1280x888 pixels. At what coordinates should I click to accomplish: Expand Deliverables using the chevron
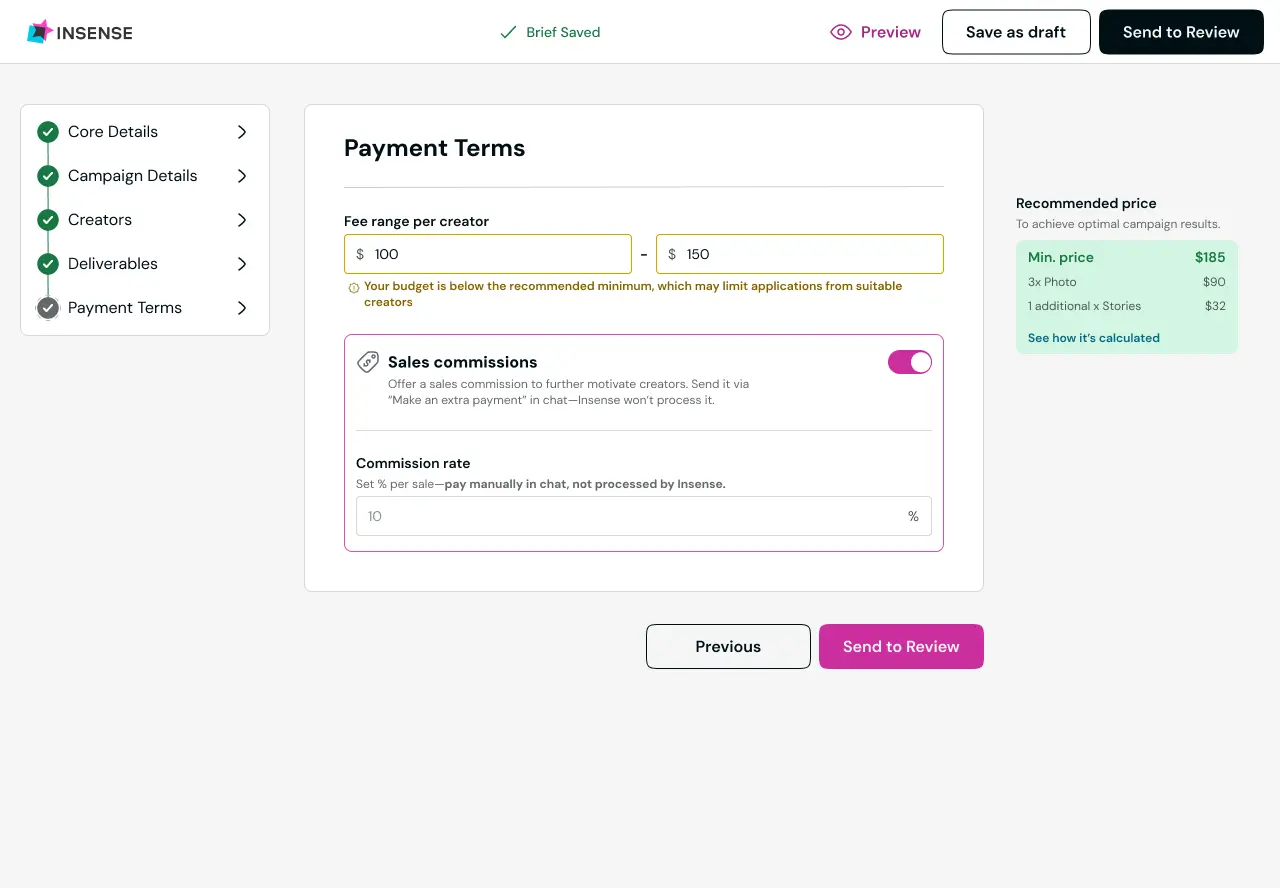(x=241, y=263)
